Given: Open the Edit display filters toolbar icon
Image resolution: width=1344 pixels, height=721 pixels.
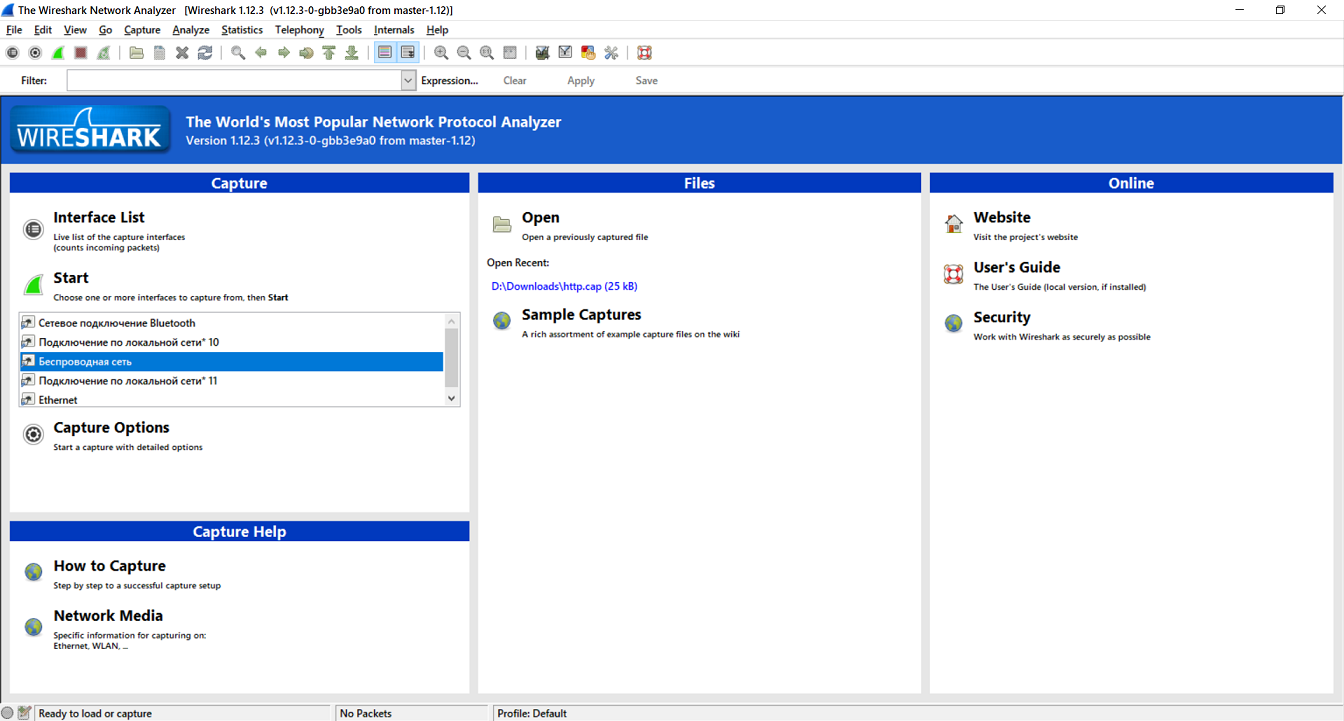Looking at the screenshot, I should coord(565,53).
